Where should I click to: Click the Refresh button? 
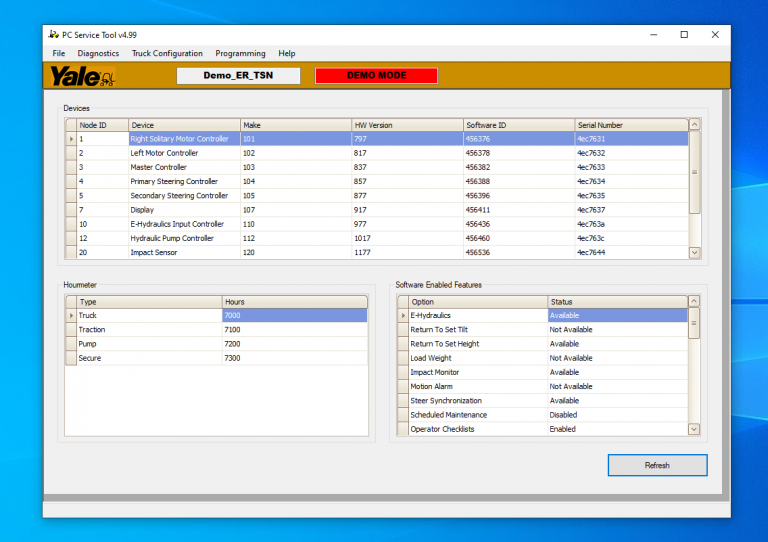657,465
